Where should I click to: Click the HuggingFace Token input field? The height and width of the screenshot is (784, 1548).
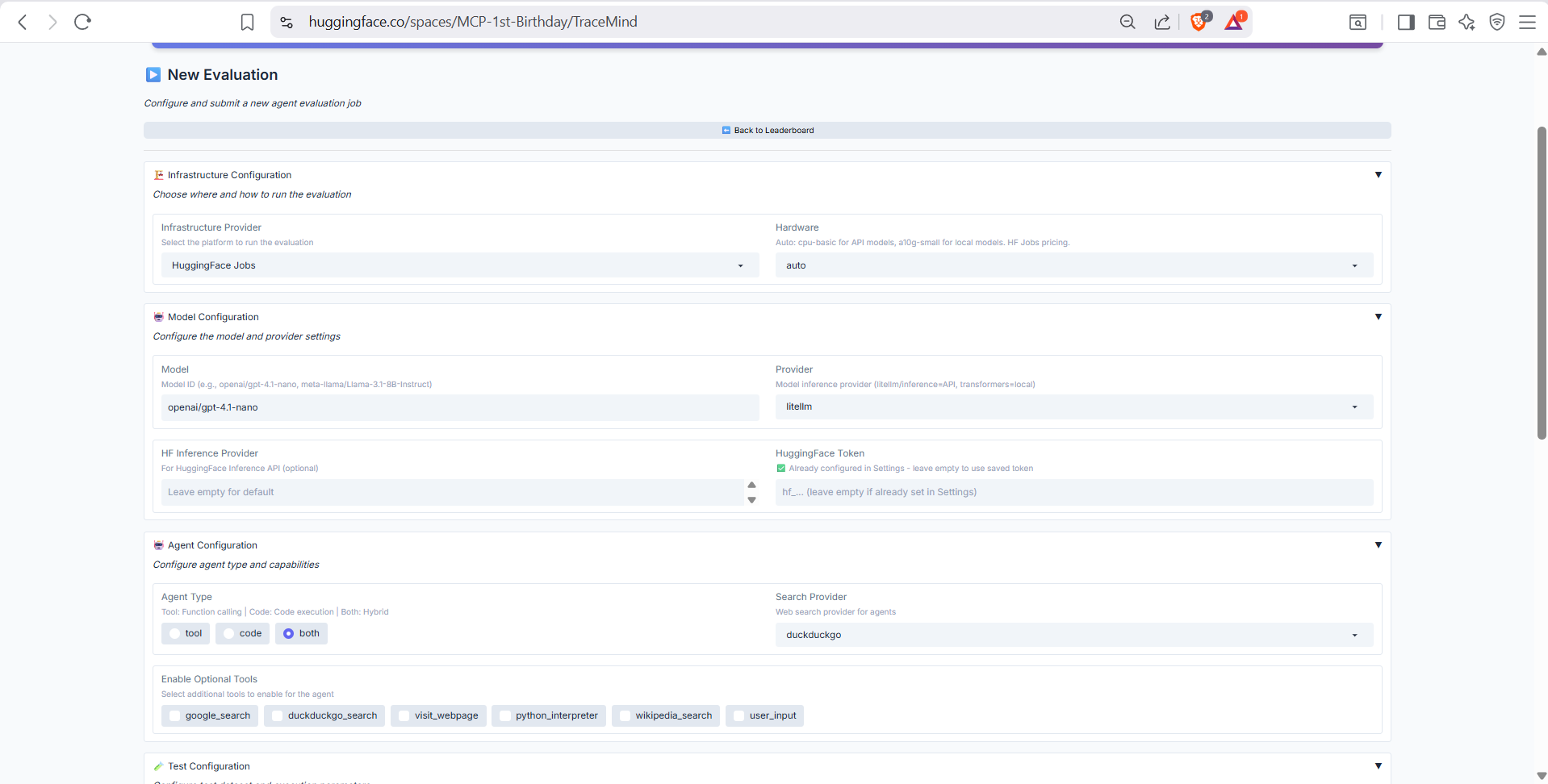[x=1074, y=492]
